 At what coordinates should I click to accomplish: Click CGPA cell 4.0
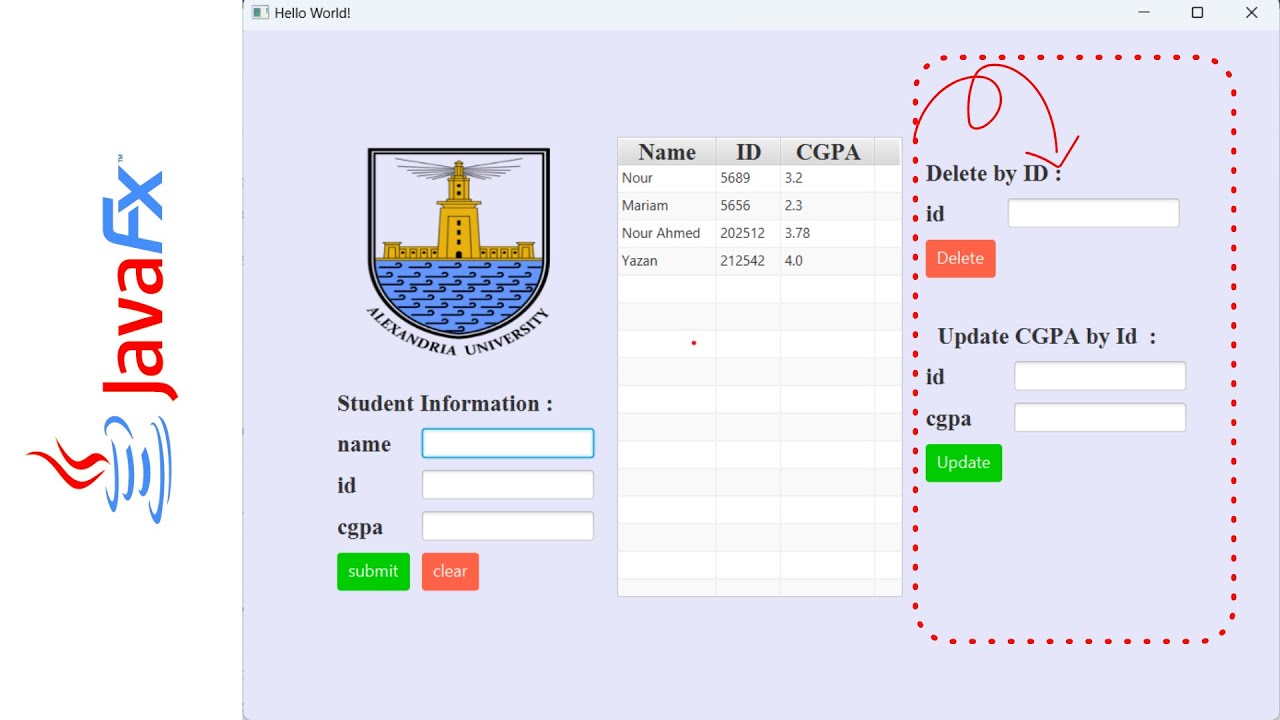827,261
